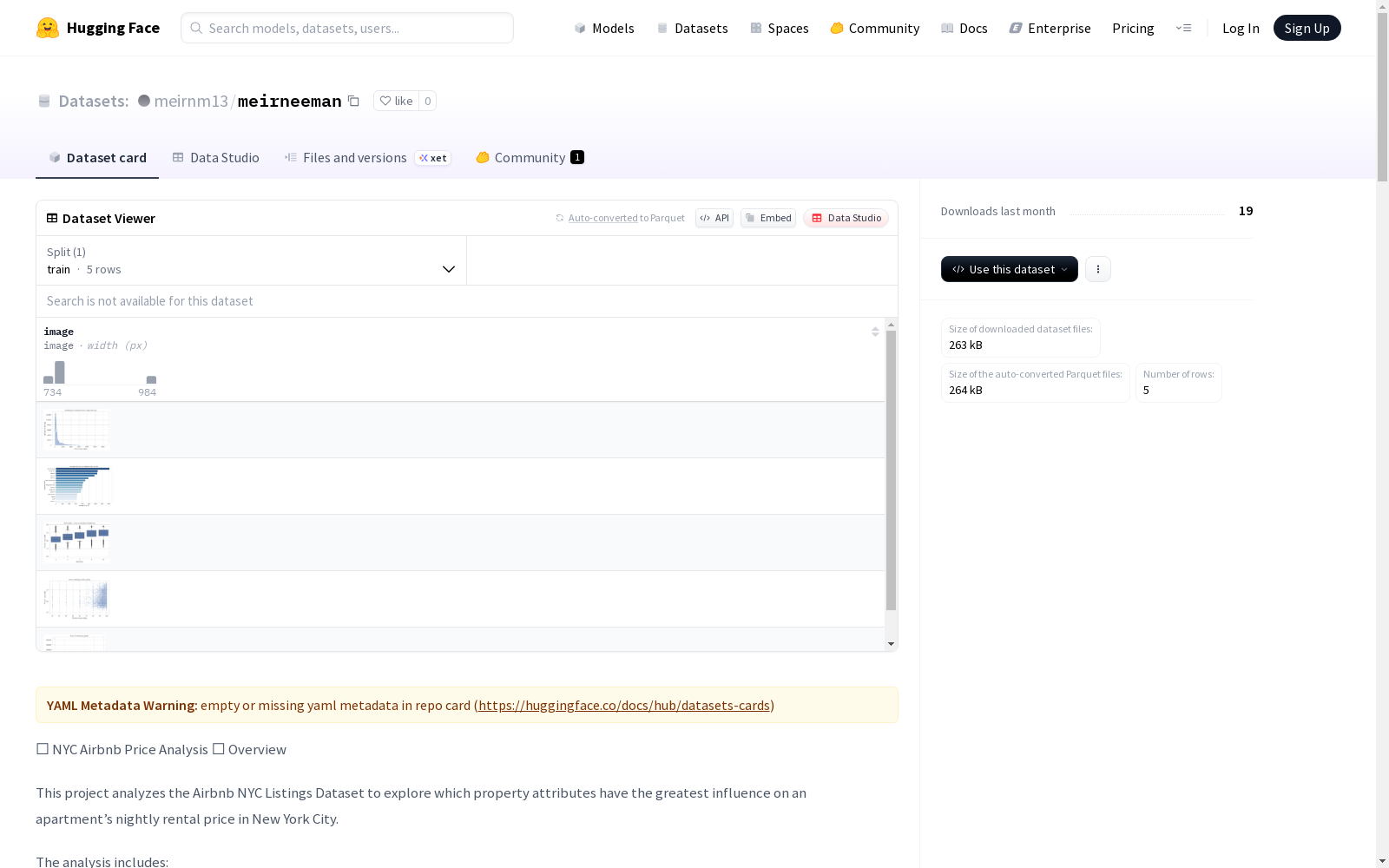Open Data Studio from viewer header
Screen dimensions: 1389x868
coord(846,218)
